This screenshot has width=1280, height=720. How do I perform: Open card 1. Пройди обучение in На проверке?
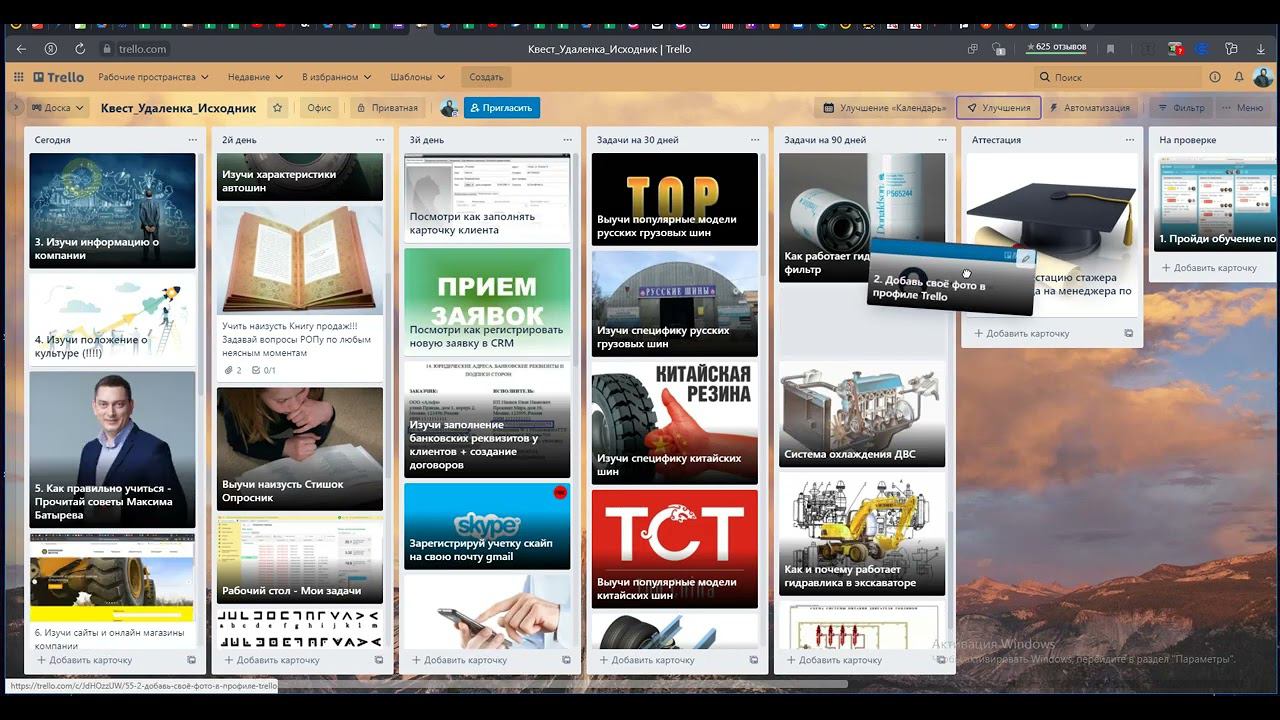point(1217,202)
